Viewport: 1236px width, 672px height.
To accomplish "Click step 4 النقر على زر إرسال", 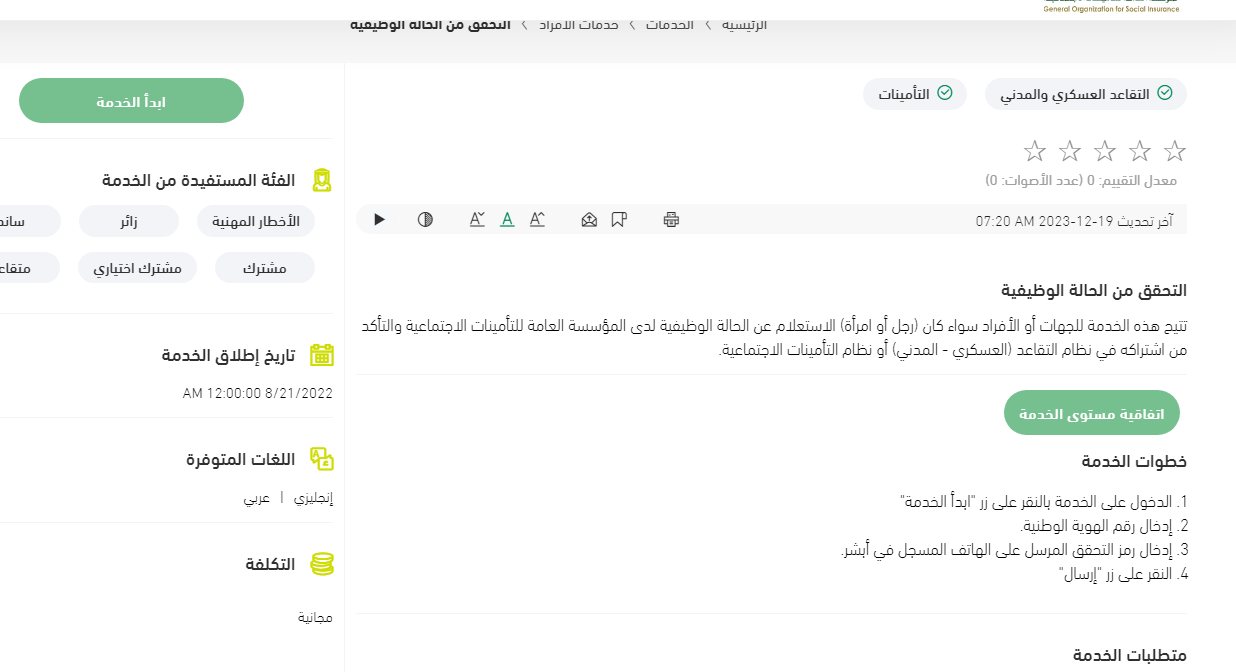I will coord(1123,574).
